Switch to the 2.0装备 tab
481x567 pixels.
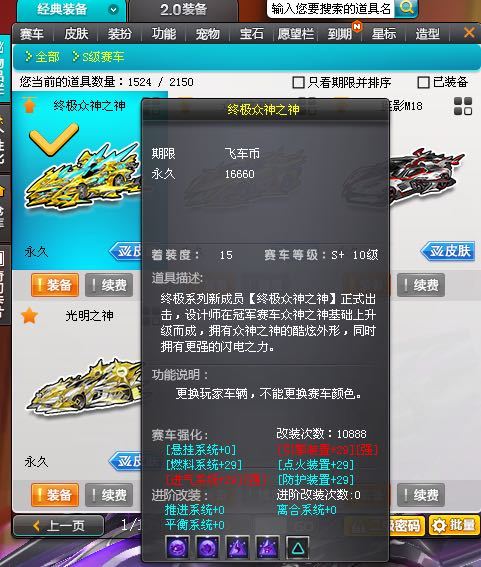(183, 10)
